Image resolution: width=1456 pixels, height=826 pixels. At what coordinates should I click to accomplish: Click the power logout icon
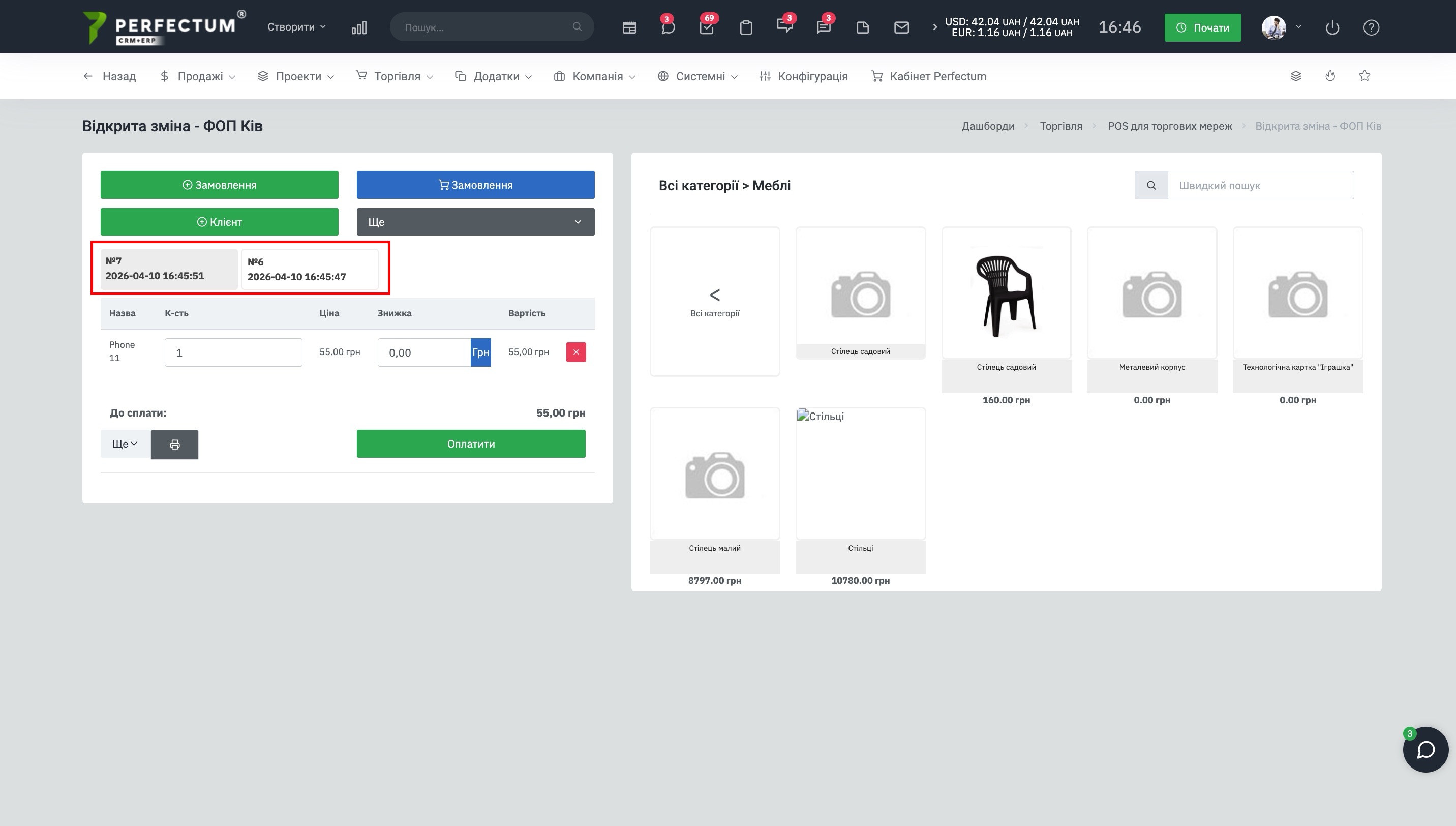coord(1332,27)
